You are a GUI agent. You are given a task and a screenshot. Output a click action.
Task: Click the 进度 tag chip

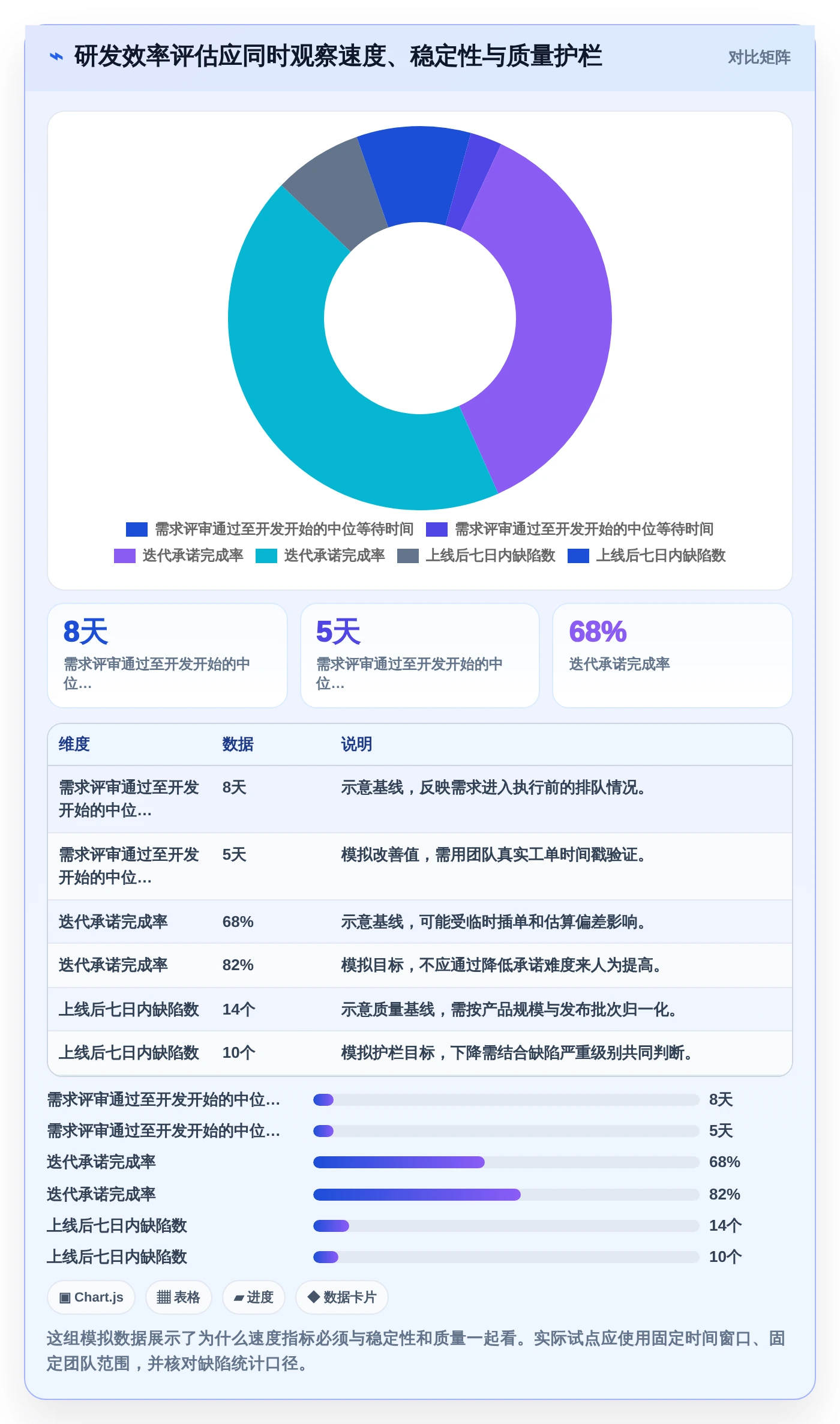pos(253,1297)
